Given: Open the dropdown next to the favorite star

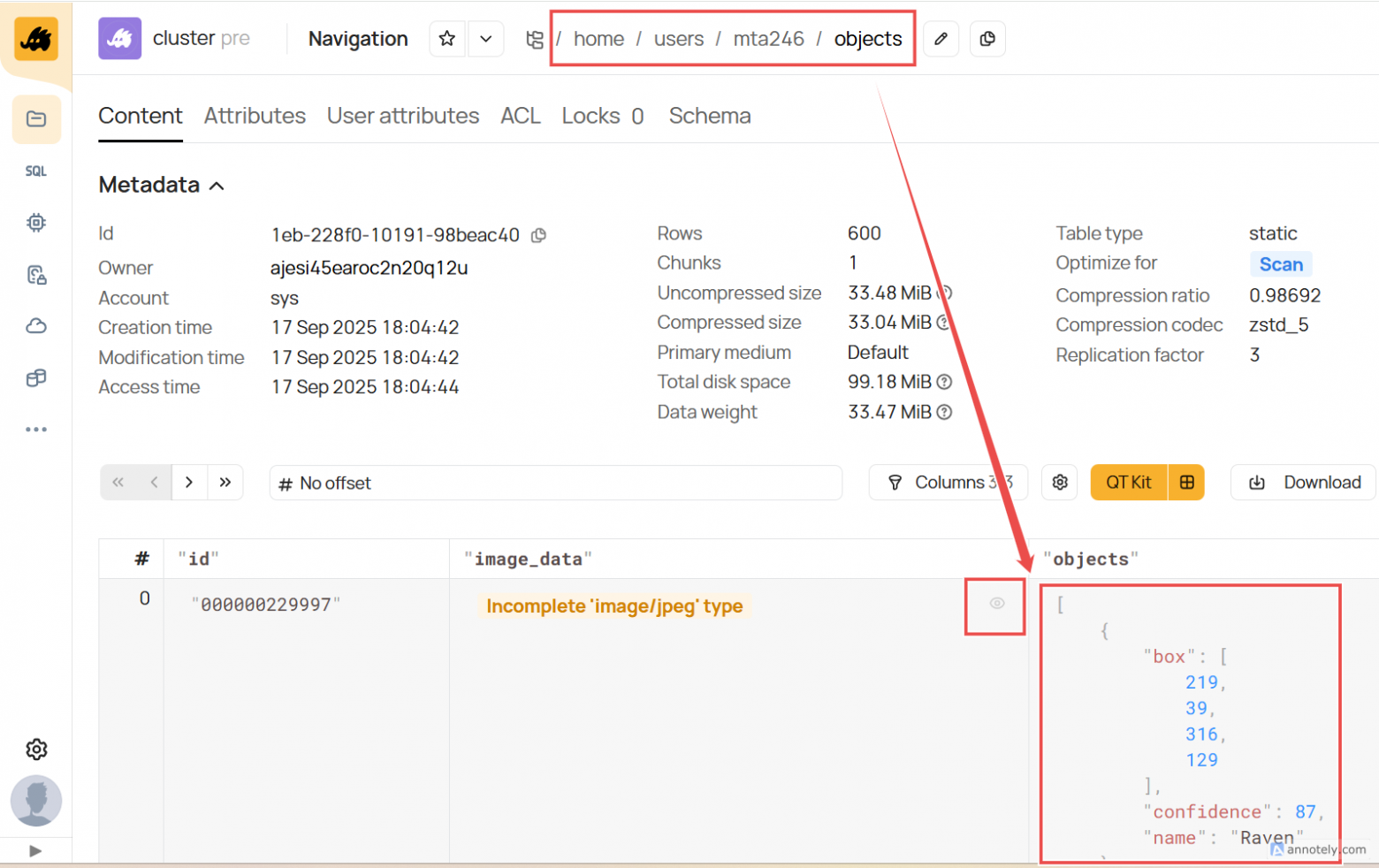Looking at the screenshot, I should tap(484, 38).
